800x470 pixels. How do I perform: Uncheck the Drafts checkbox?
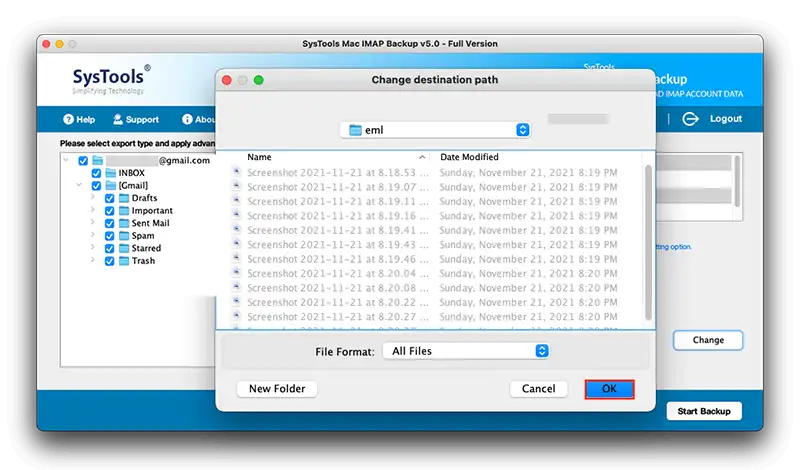coord(109,198)
